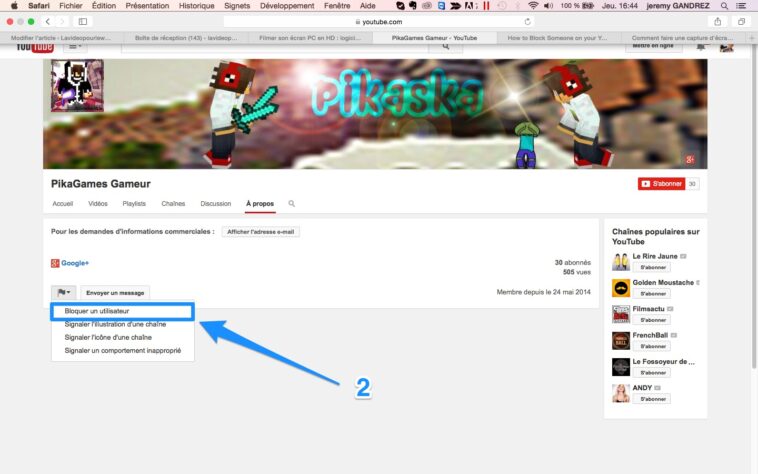The width and height of the screenshot is (758, 474).
Task: Open the Discussion channel tab
Action: coord(215,204)
